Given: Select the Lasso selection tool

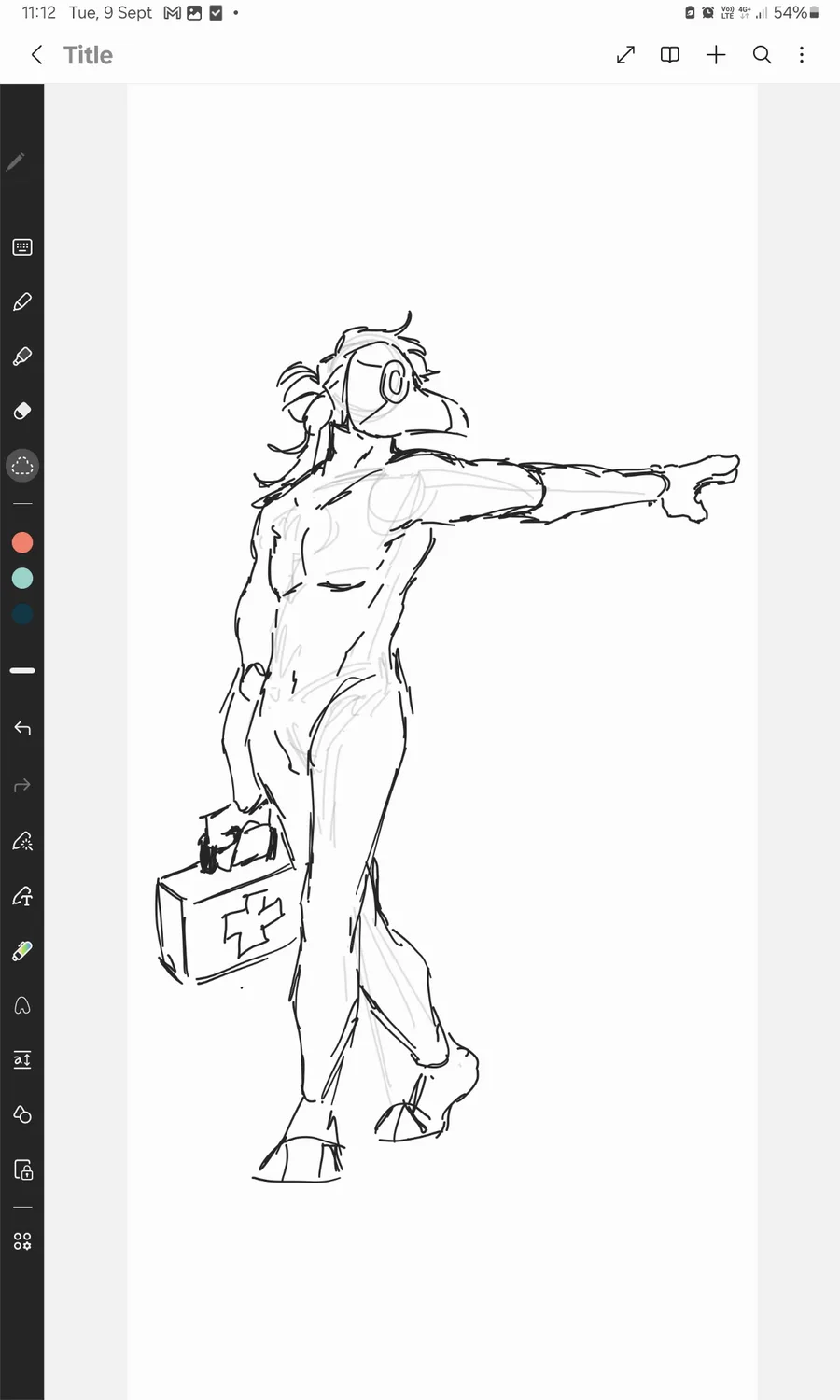Looking at the screenshot, I should pos(22,465).
